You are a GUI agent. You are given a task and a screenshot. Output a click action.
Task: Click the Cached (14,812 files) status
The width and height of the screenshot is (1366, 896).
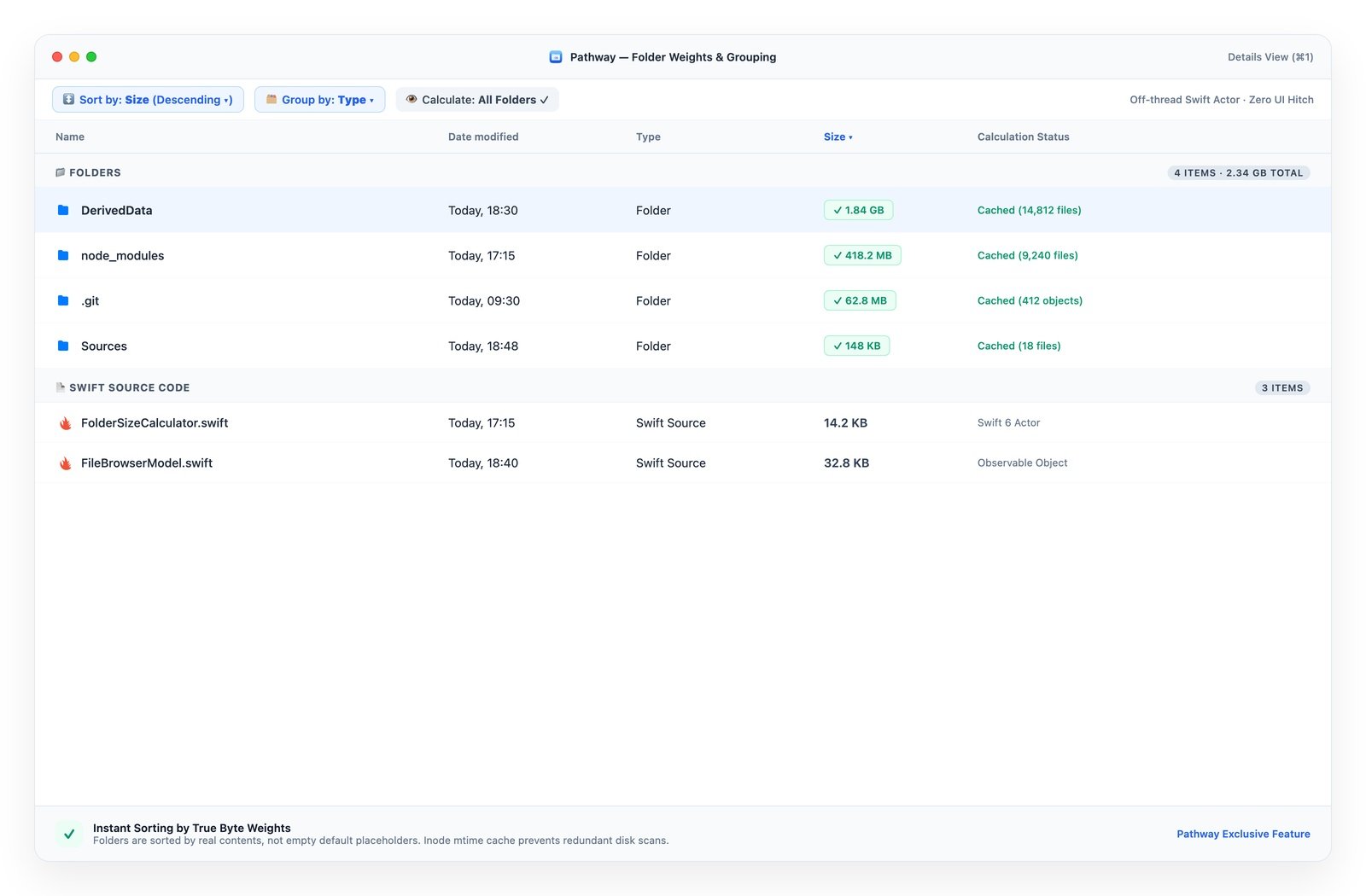1029,210
